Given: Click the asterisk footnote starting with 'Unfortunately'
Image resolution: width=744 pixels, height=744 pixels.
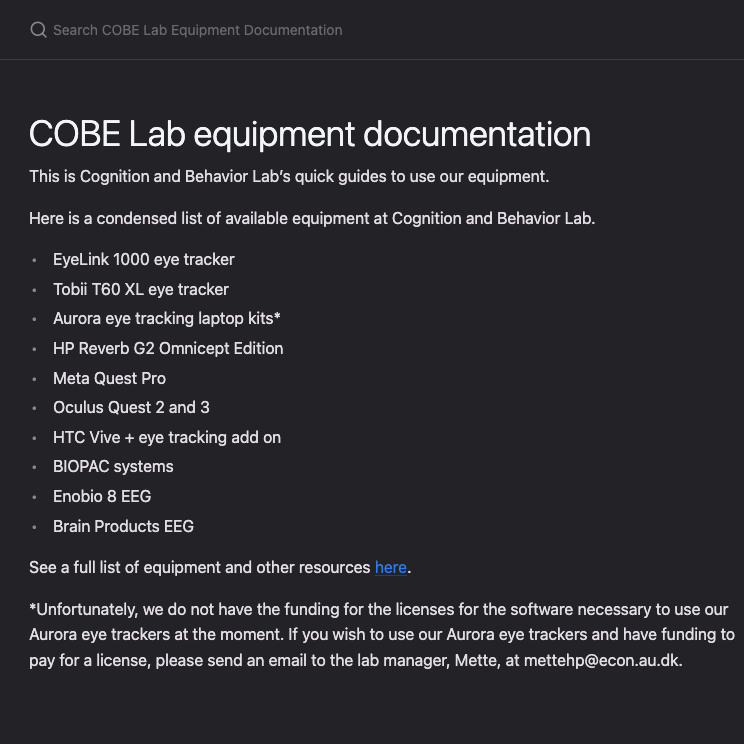Looking at the screenshot, I should (x=382, y=634).
